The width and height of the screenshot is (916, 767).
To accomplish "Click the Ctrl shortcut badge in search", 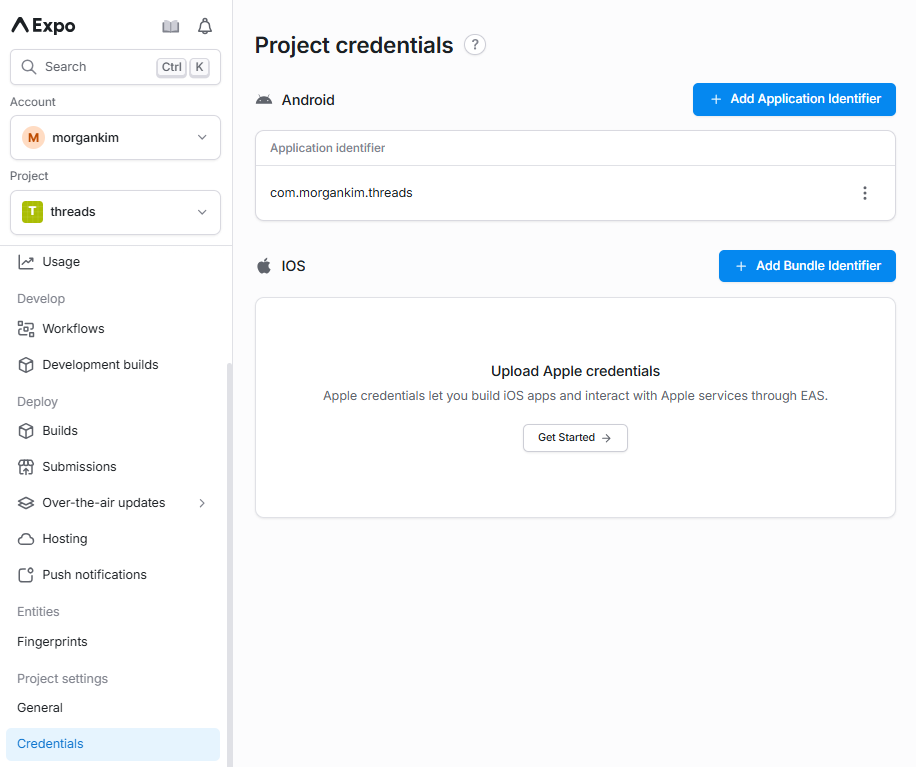I will pyautogui.click(x=171, y=67).
